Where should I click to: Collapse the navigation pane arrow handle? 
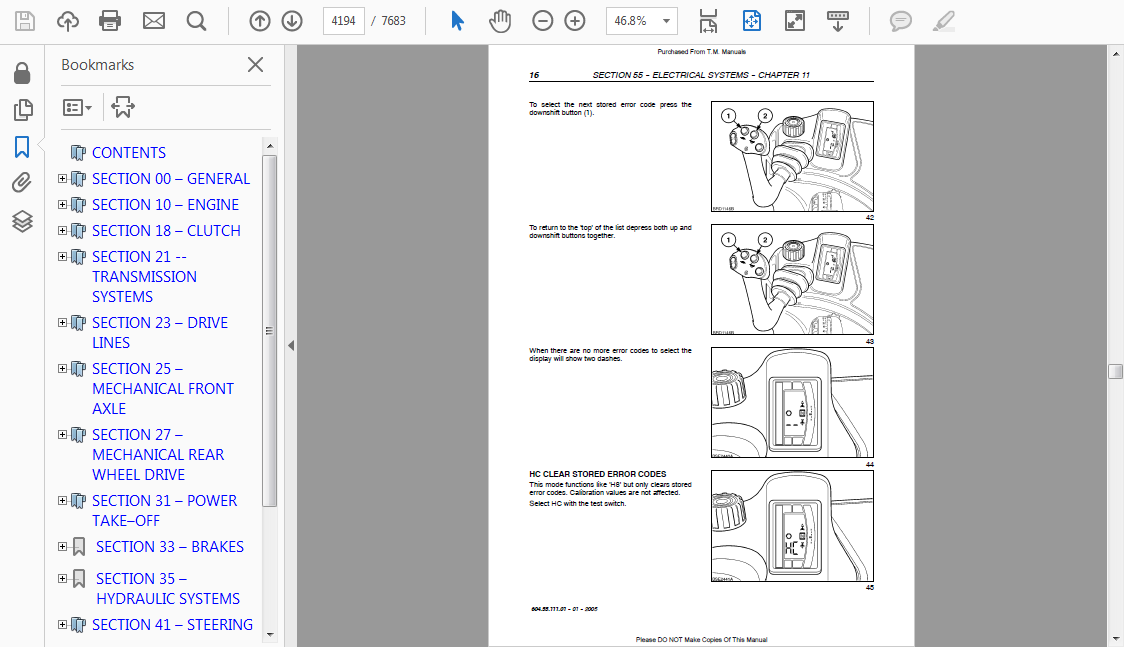[290, 345]
